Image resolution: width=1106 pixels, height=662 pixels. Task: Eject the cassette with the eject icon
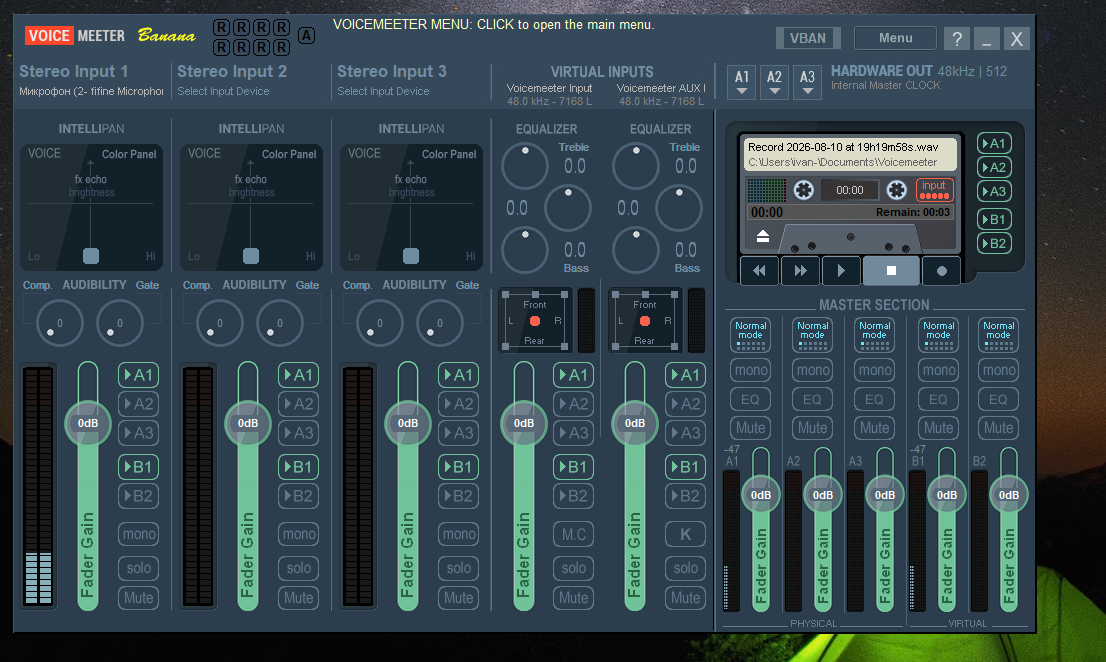(762, 236)
